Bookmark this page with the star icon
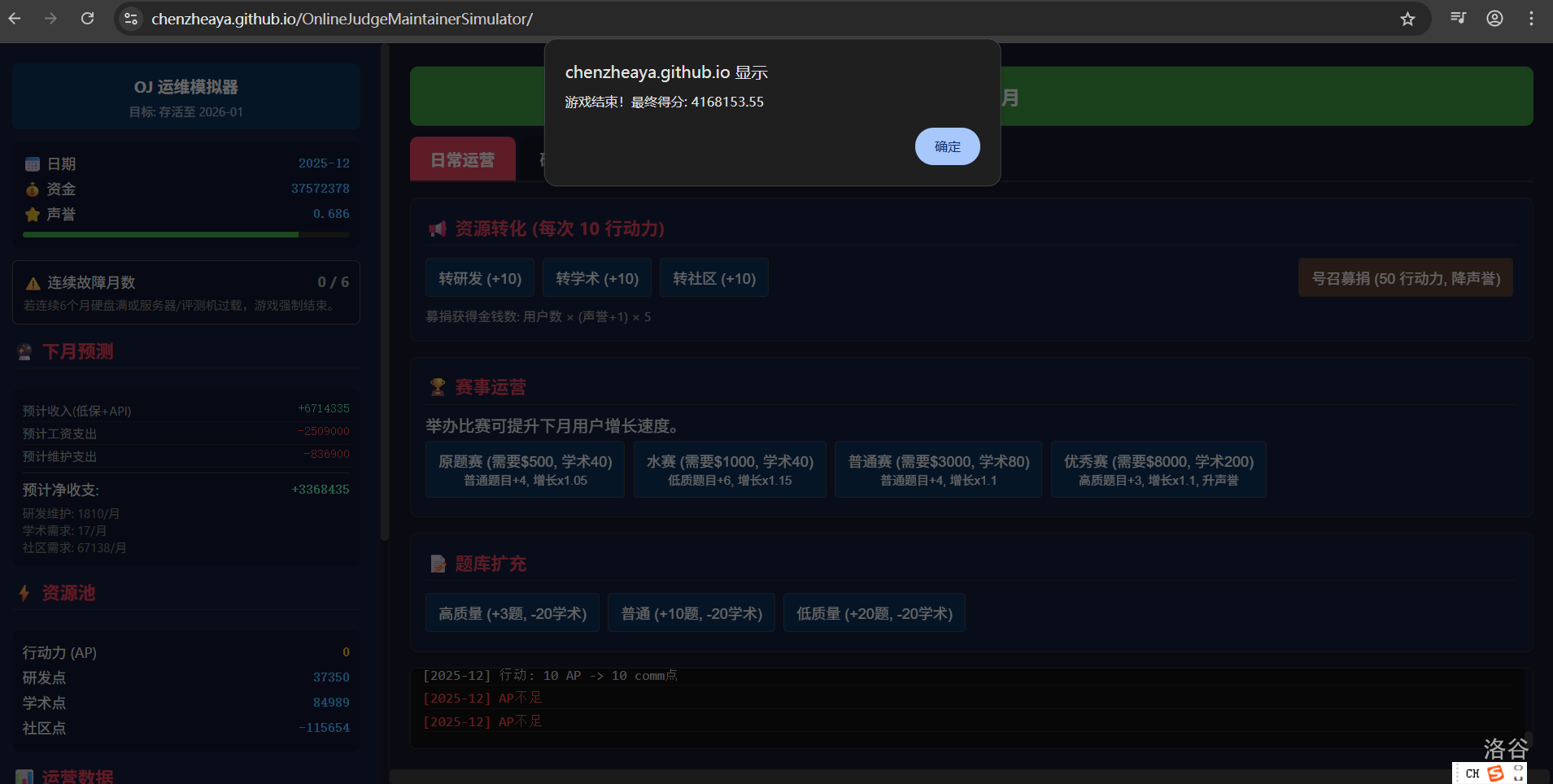The image size is (1553, 784). click(x=1407, y=19)
